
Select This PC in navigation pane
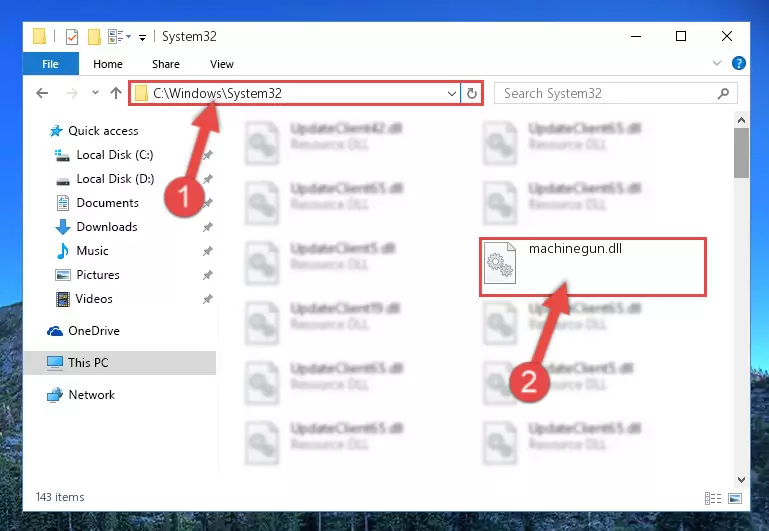[x=120, y=363]
